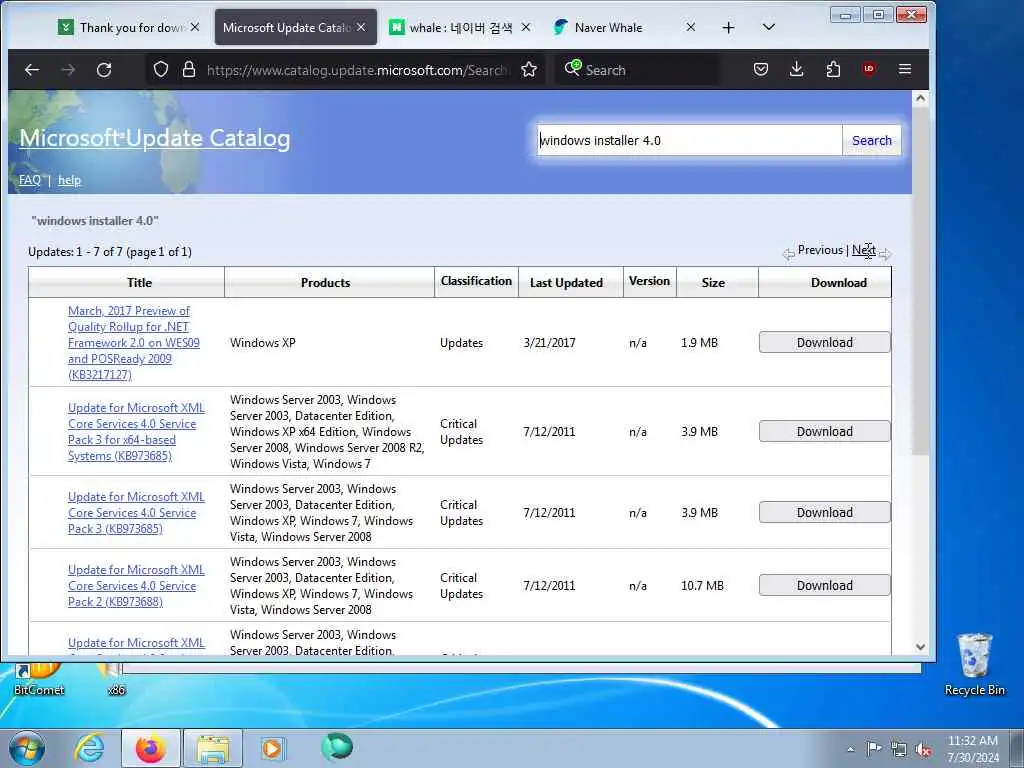Open XML Core Services Pack 2 KB973688 link
The image size is (1024, 768).
pyautogui.click(x=136, y=586)
